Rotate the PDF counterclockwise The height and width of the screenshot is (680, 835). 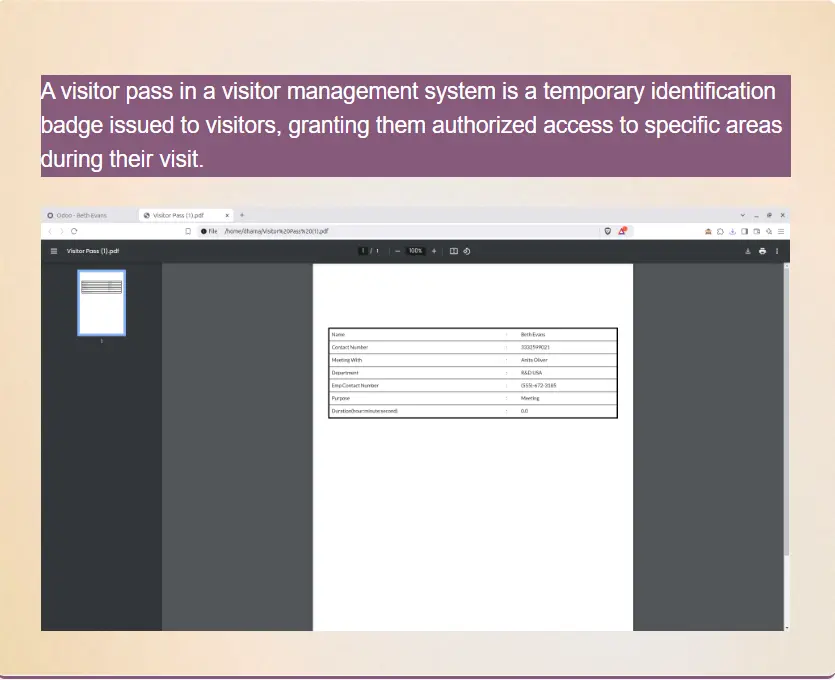467,251
